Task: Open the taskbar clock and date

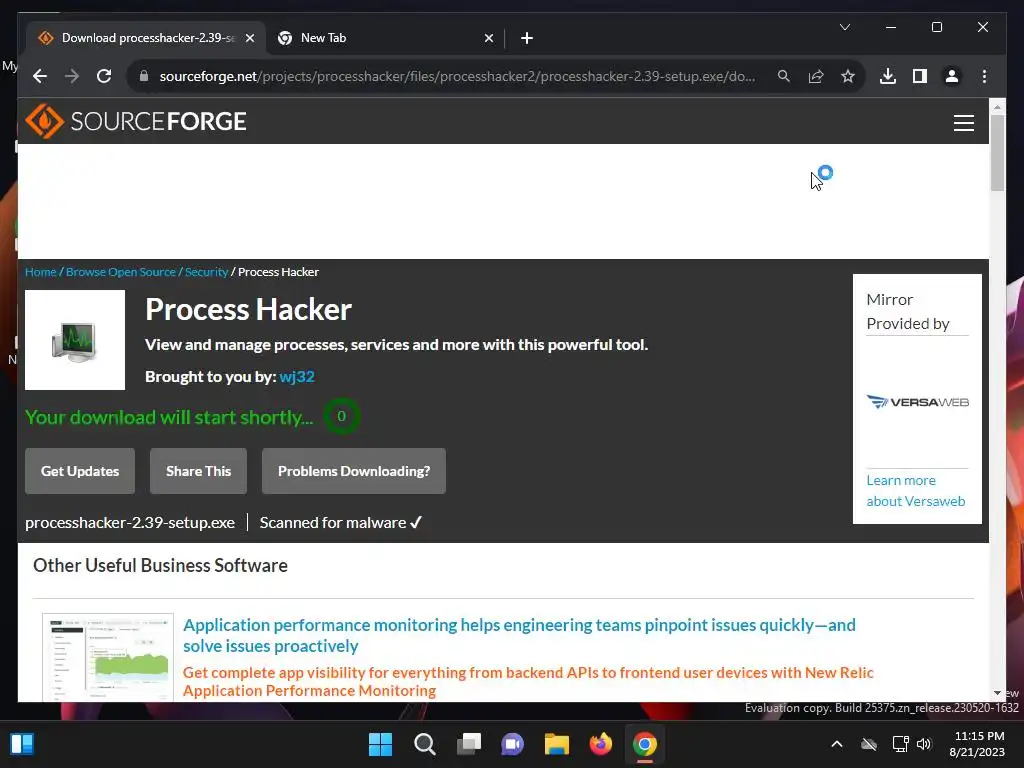Action: [x=977, y=744]
